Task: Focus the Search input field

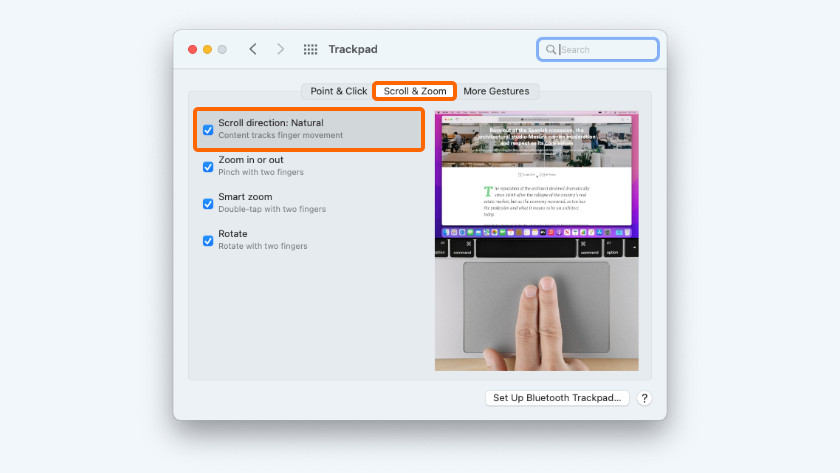Action: (x=605, y=49)
